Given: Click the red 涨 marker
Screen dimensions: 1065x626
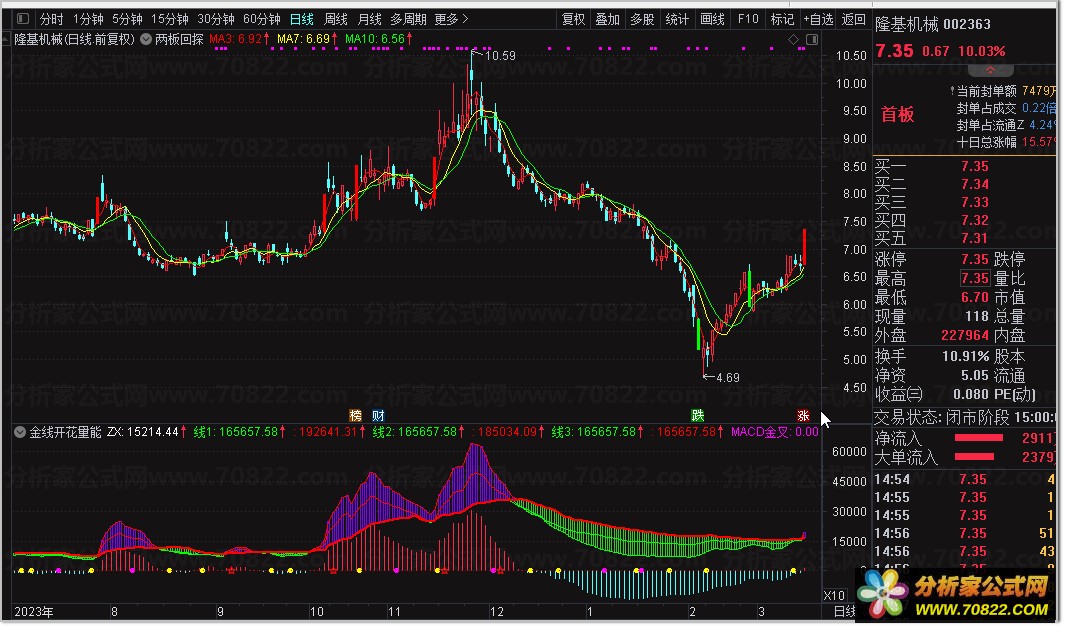Looking at the screenshot, I should [x=804, y=416].
